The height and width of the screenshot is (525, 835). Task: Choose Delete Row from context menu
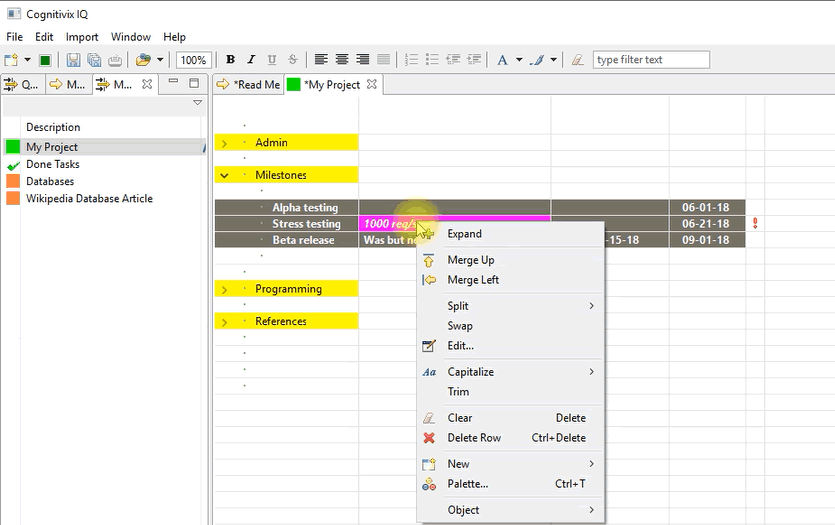510,438
